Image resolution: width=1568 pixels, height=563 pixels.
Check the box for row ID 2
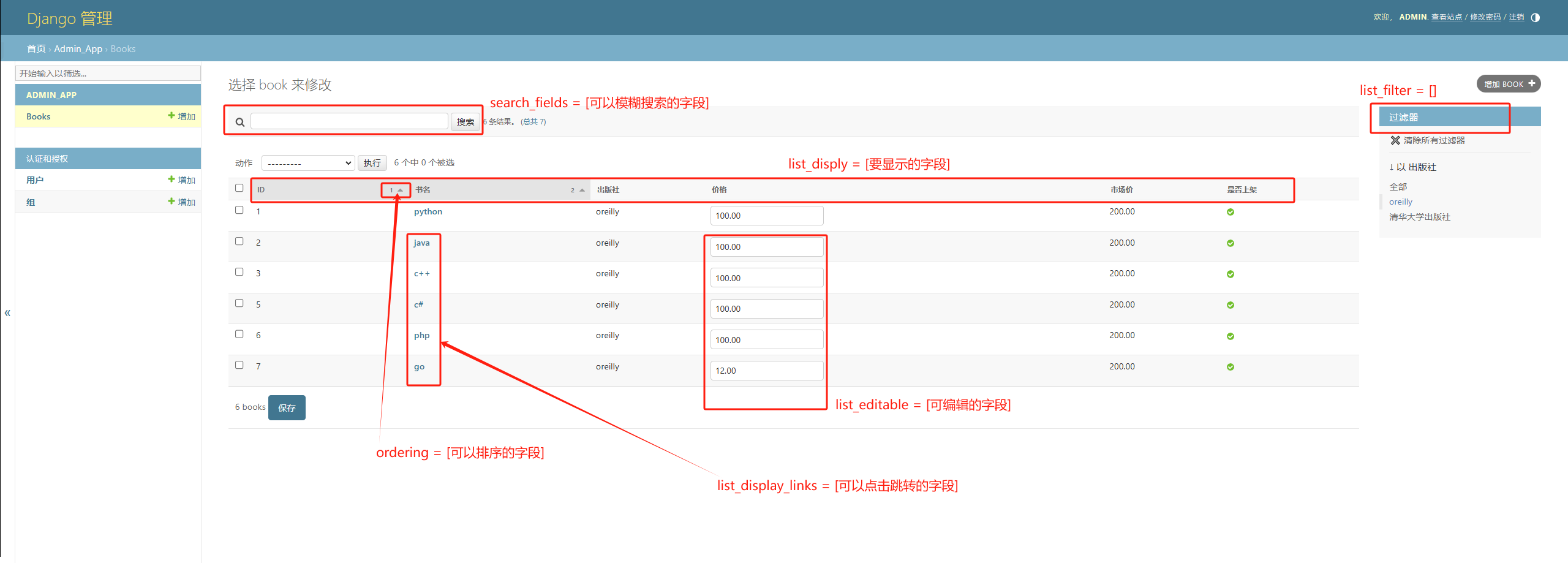coord(239,241)
